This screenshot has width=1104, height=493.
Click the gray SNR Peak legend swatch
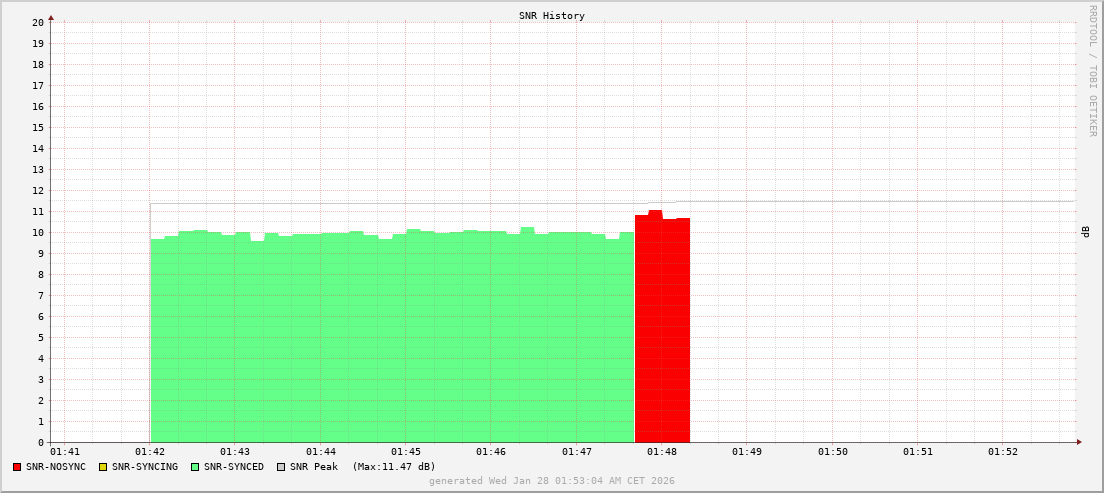tap(281, 467)
